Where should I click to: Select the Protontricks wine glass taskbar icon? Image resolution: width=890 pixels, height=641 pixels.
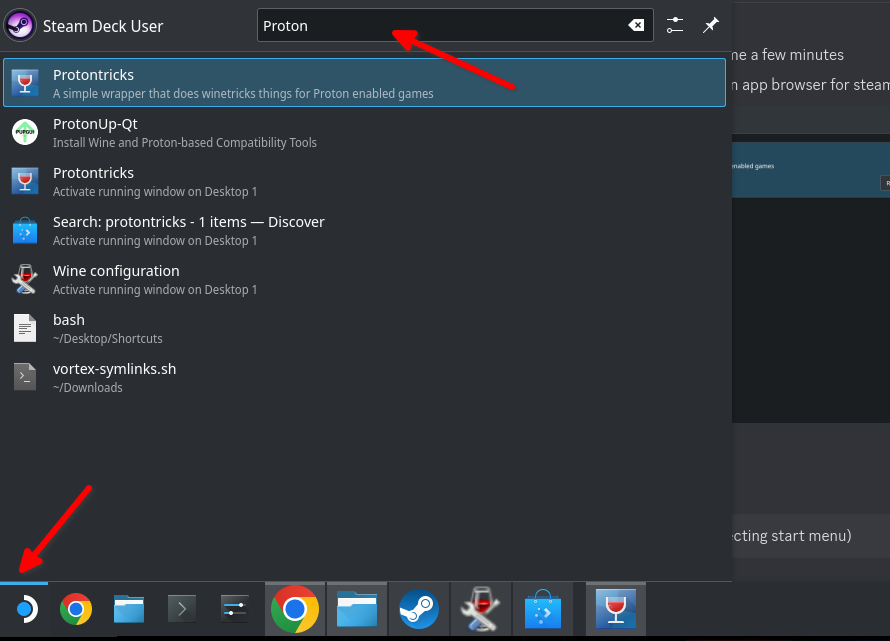616,608
